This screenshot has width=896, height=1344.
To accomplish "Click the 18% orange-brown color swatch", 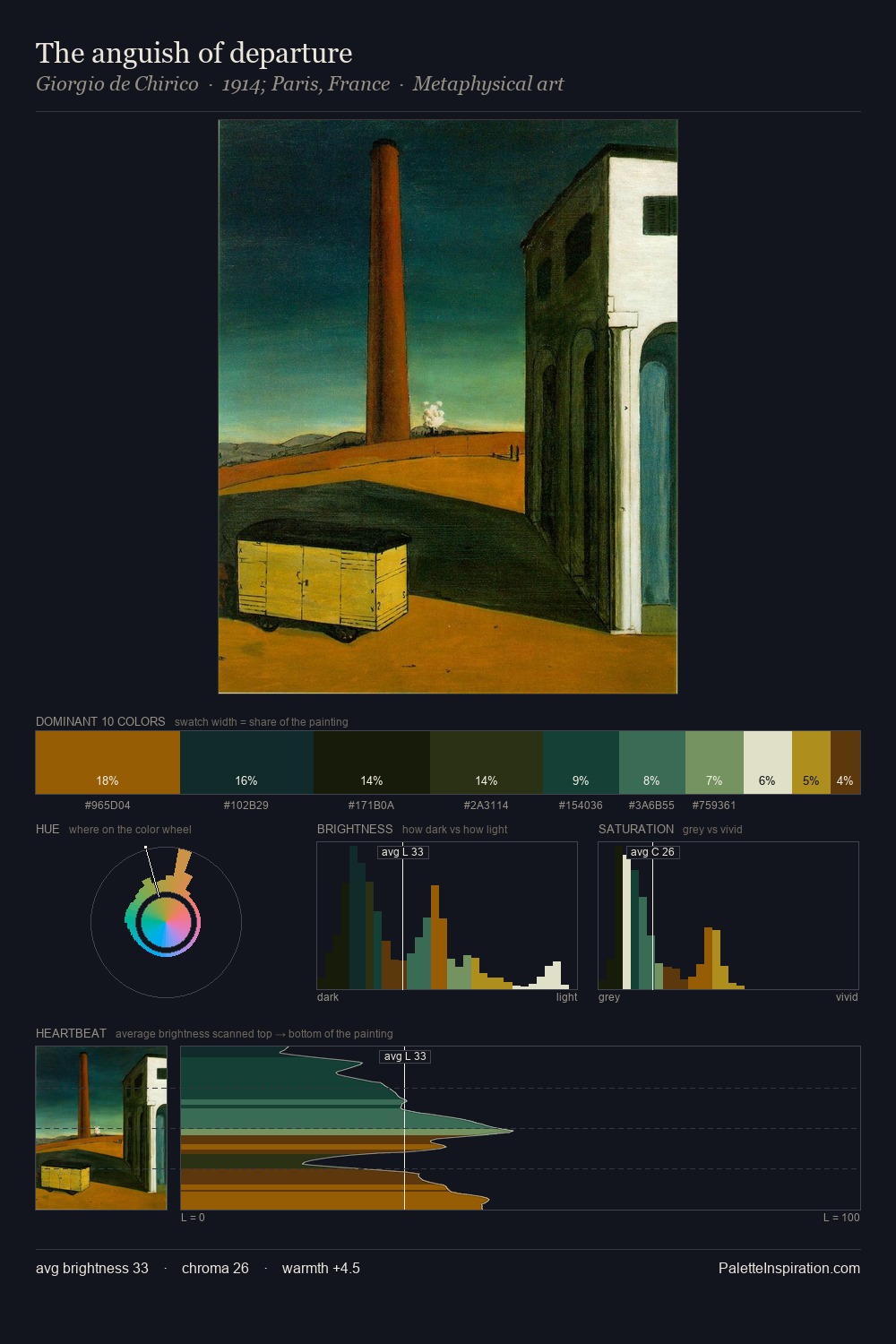I will 108,762.
